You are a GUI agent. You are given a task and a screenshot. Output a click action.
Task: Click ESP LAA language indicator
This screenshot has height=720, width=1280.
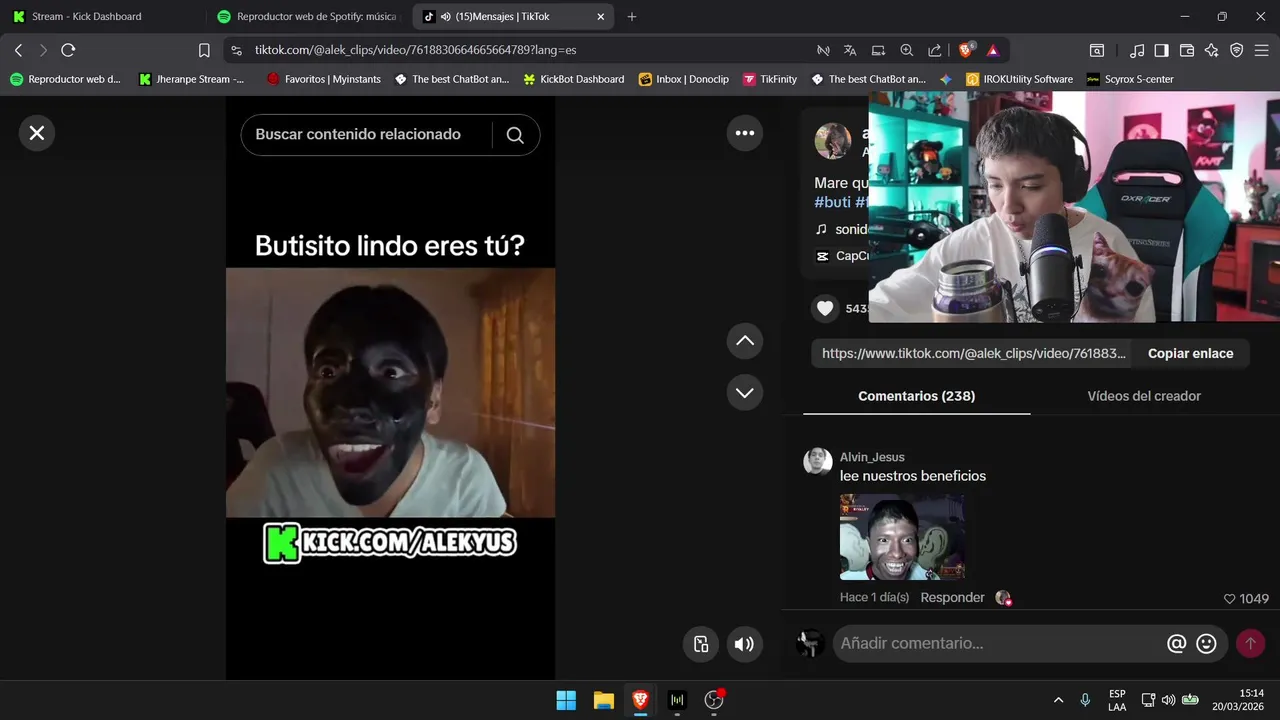(x=1117, y=700)
